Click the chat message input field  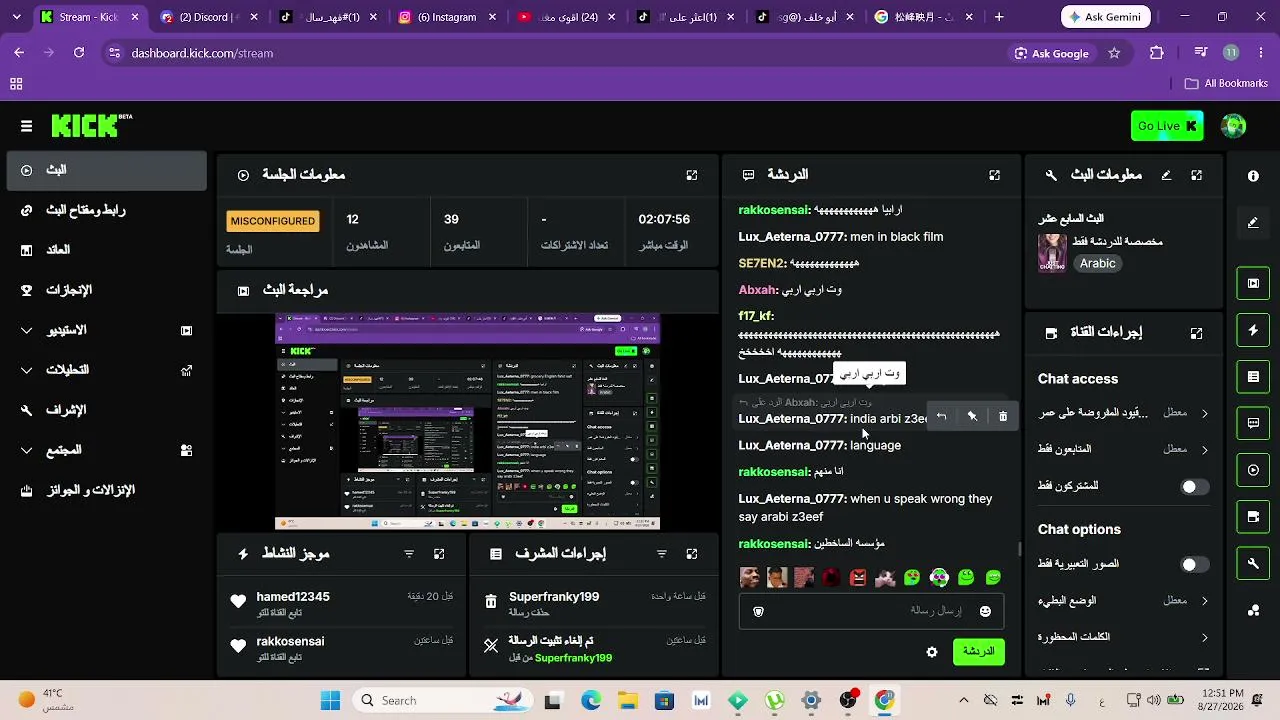tap(870, 611)
